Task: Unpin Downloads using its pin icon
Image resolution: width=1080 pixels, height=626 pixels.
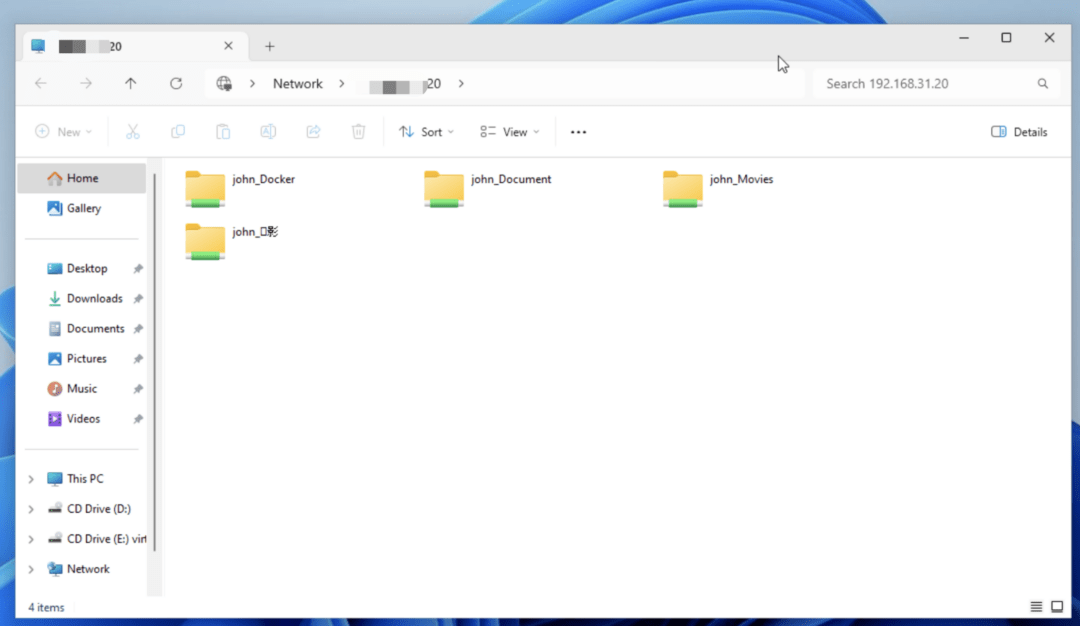Action: (x=138, y=299)
